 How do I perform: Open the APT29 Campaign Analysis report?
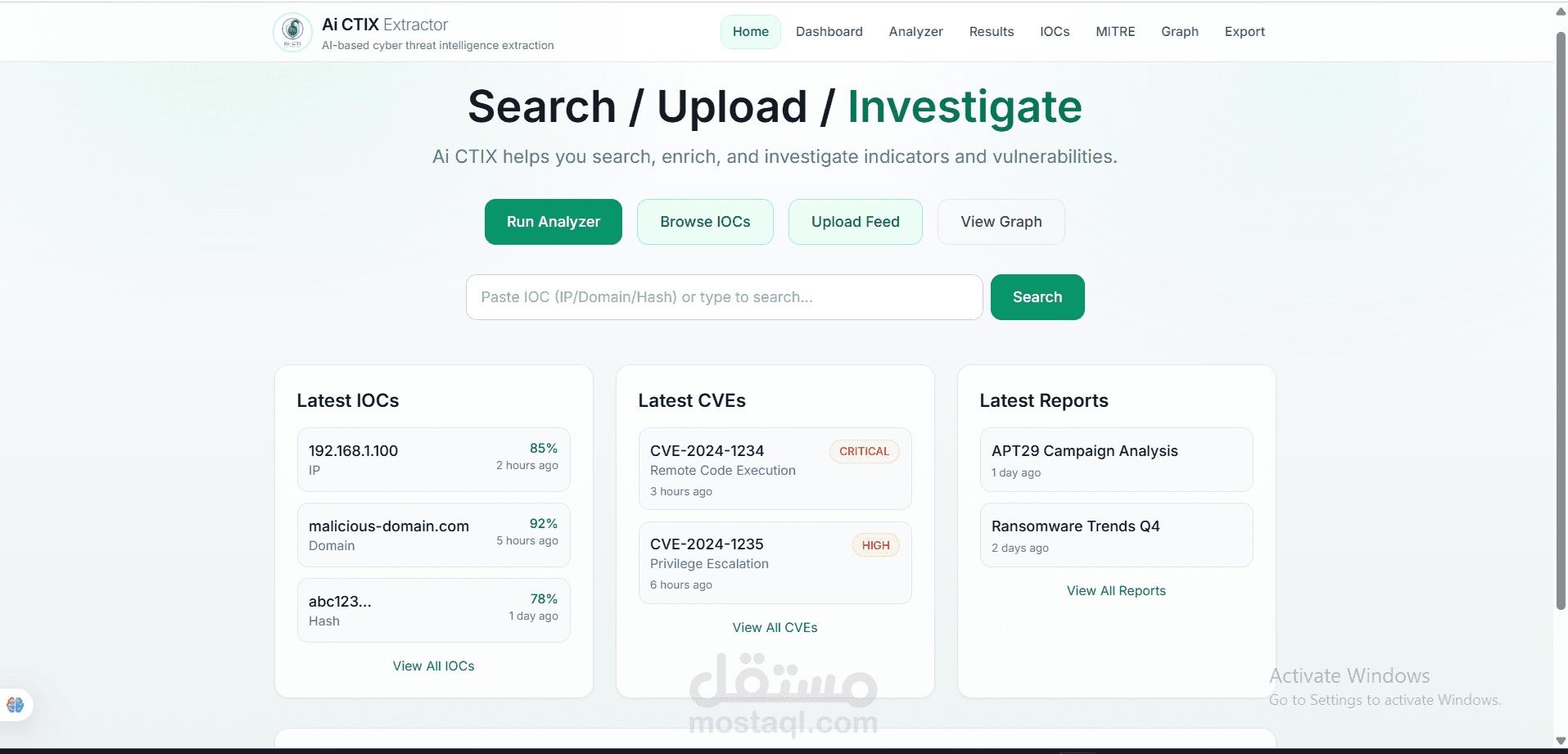point(1084,450)
